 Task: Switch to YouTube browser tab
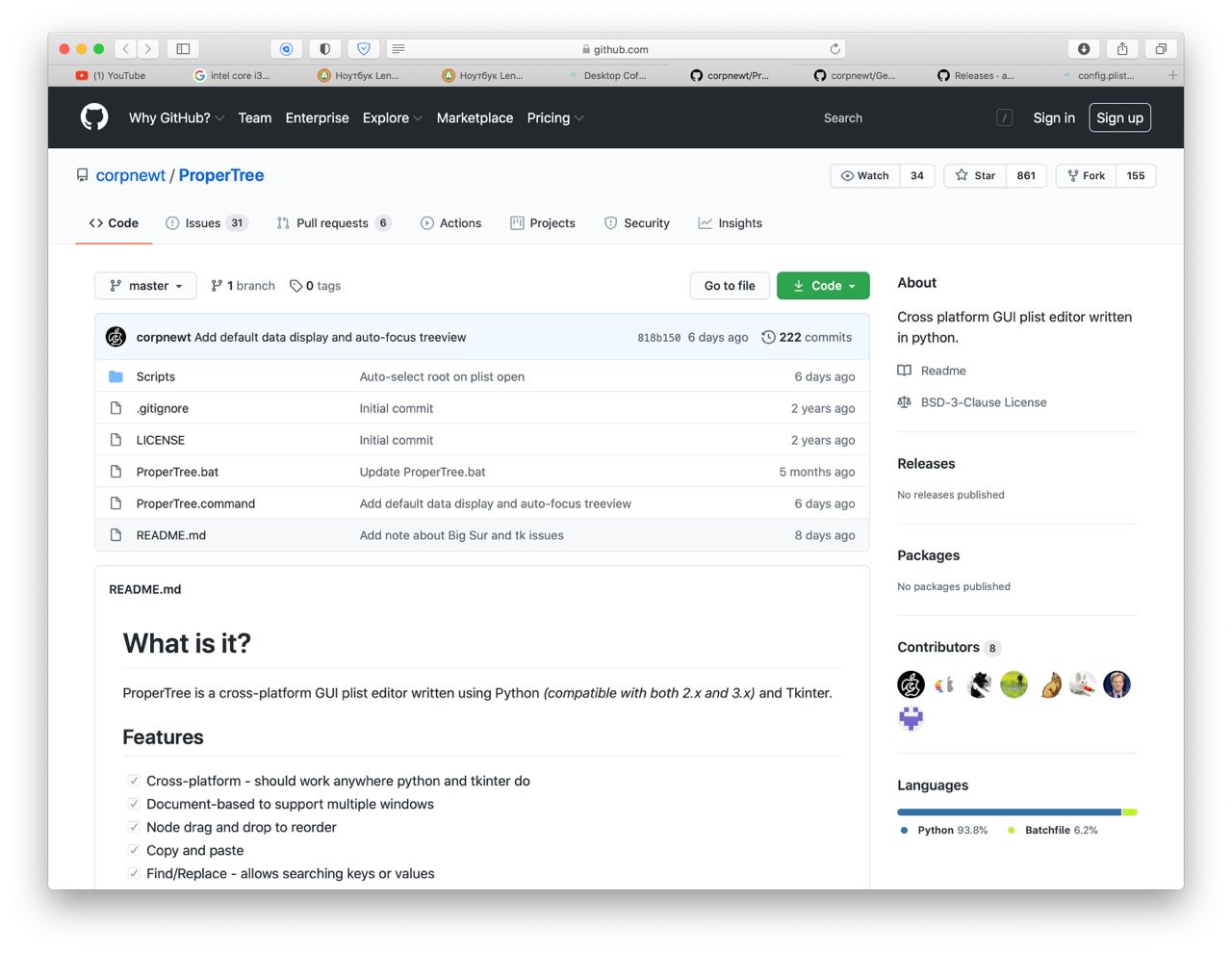(111, 75)
